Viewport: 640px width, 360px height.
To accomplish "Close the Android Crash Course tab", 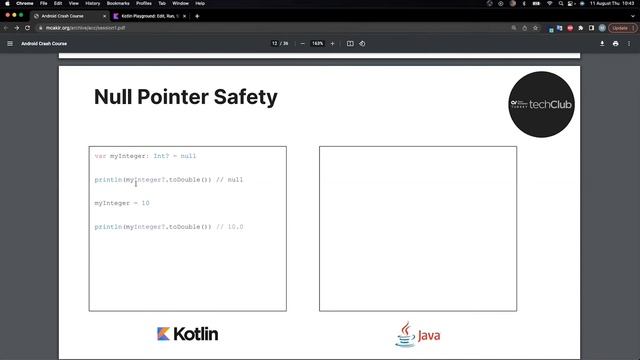I will click(104, 16).
